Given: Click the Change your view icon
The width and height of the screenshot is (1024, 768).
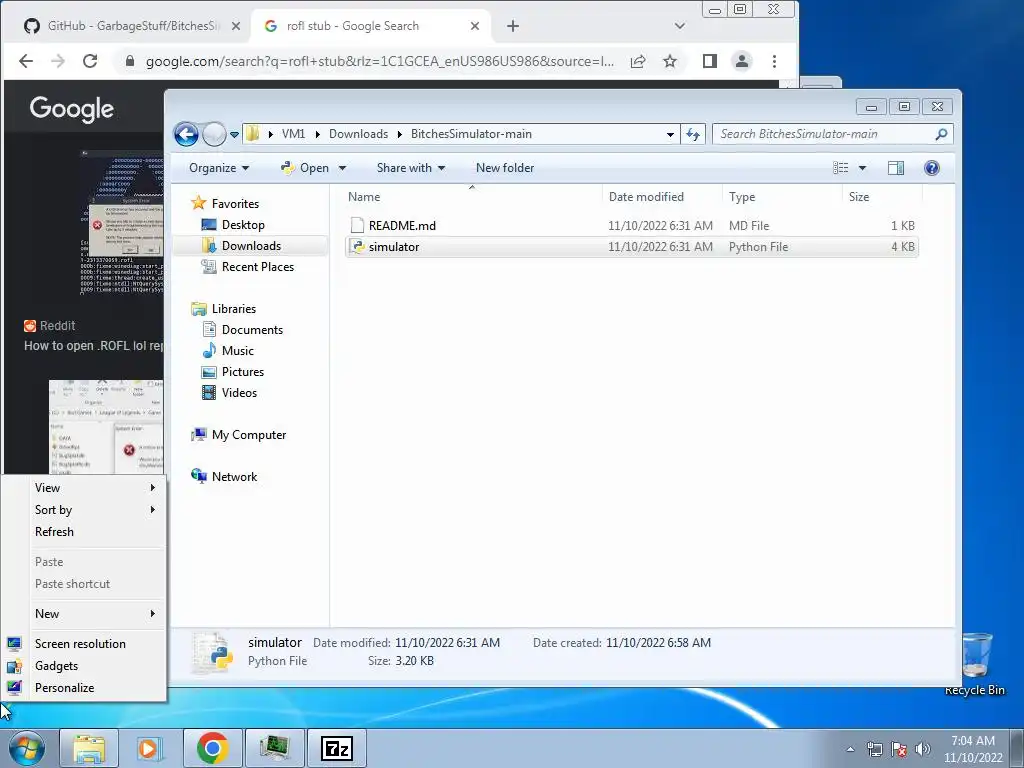Looking at the screenshot, I should pyautogui.click(x=840, y=168).
